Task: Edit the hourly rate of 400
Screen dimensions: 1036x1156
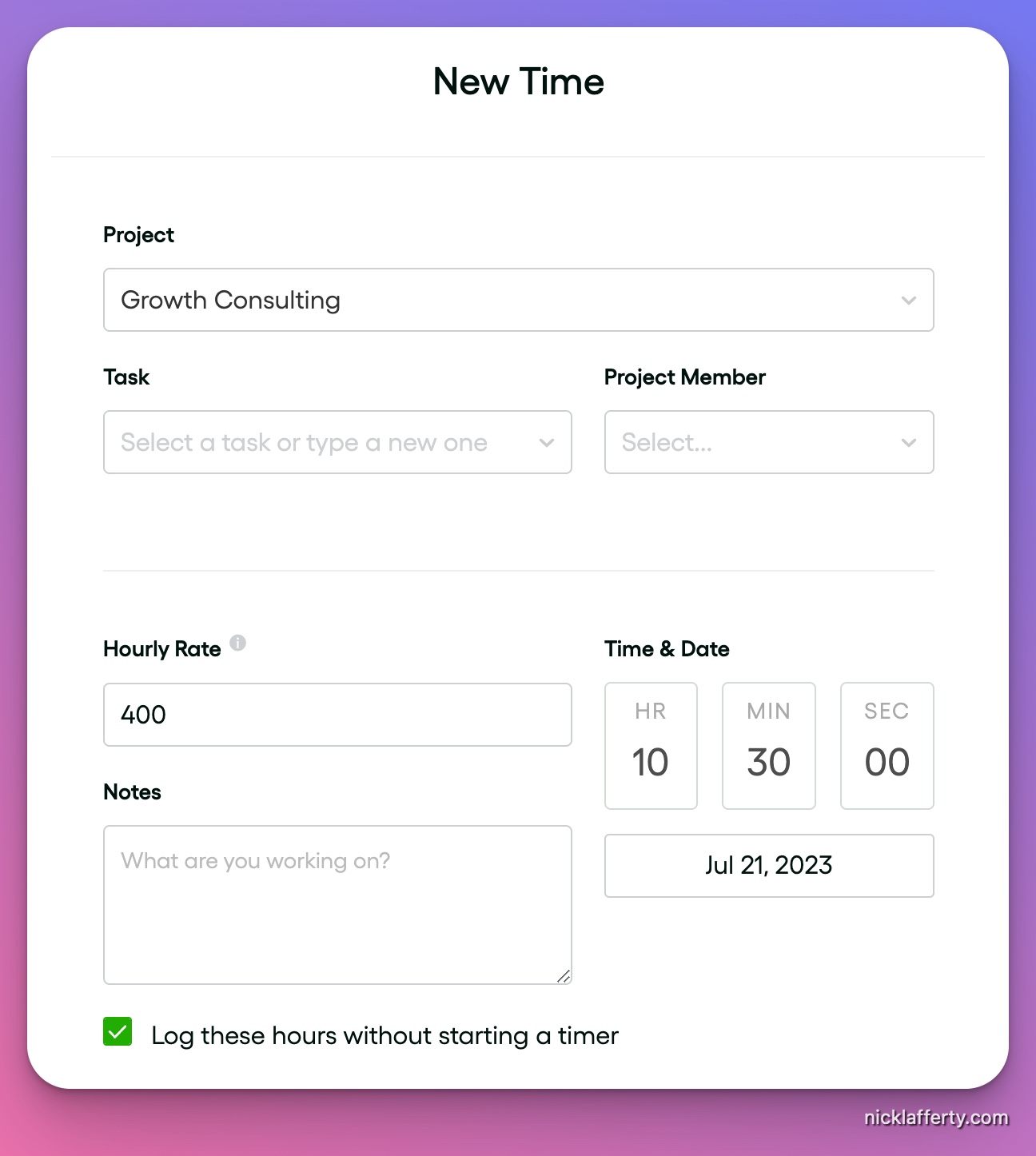Action: pos(337,714)
